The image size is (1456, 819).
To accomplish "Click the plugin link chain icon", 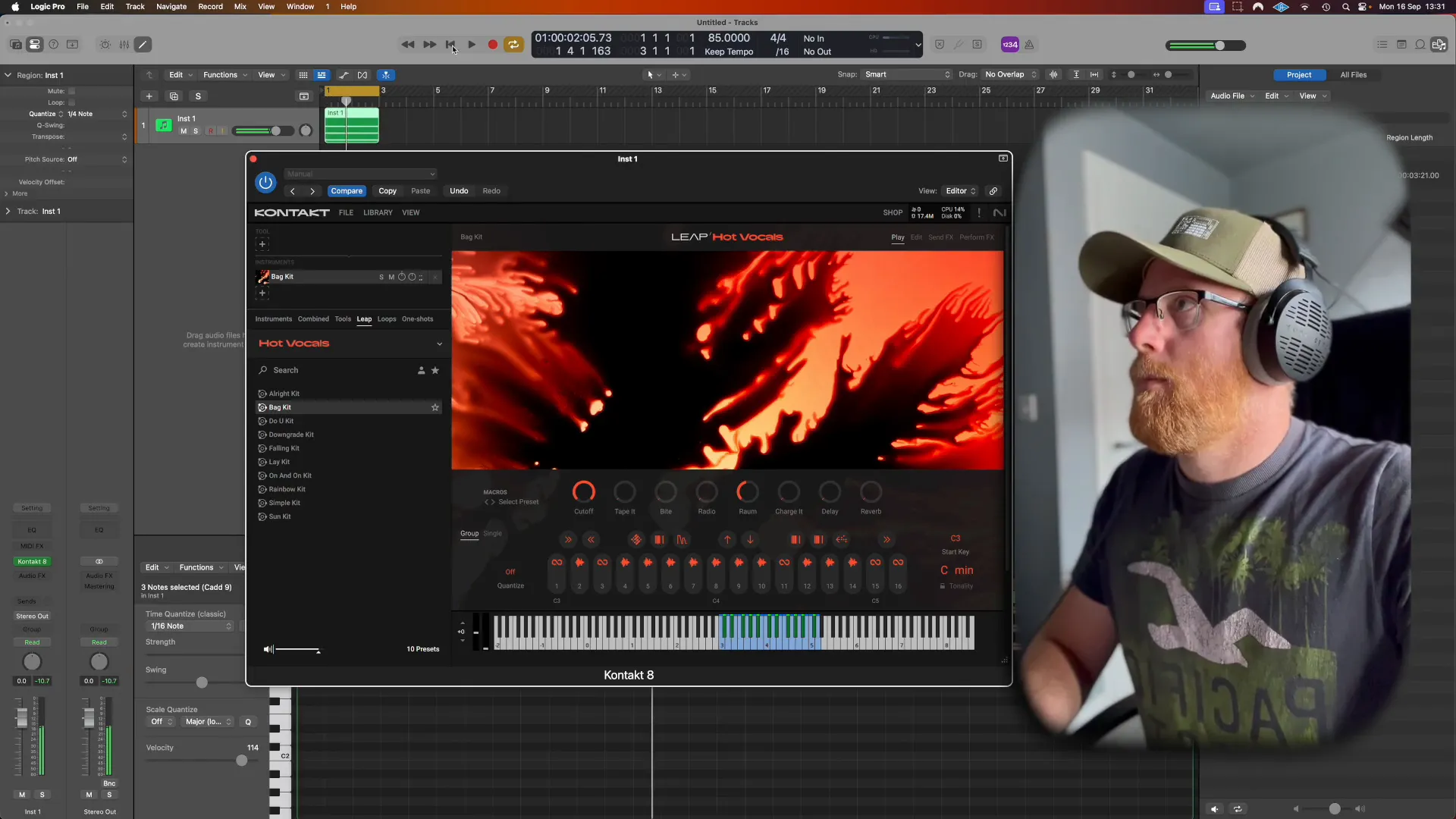I will [993, 191].
